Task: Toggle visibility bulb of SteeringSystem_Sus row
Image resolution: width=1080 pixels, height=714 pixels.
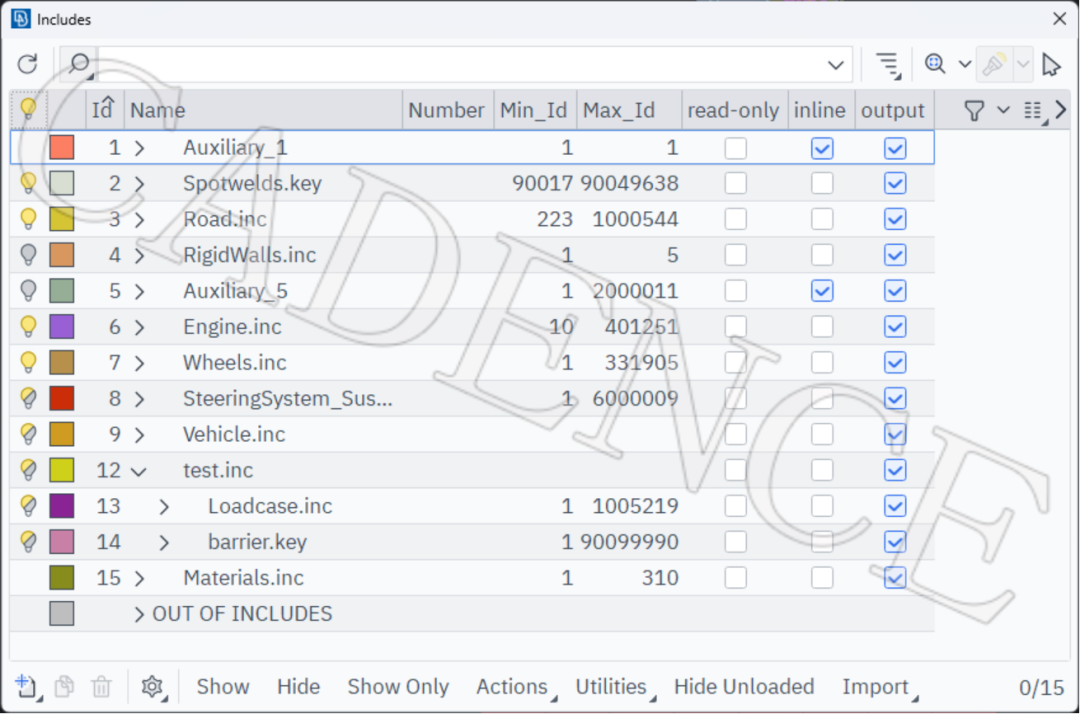Action: click(28, 398)
